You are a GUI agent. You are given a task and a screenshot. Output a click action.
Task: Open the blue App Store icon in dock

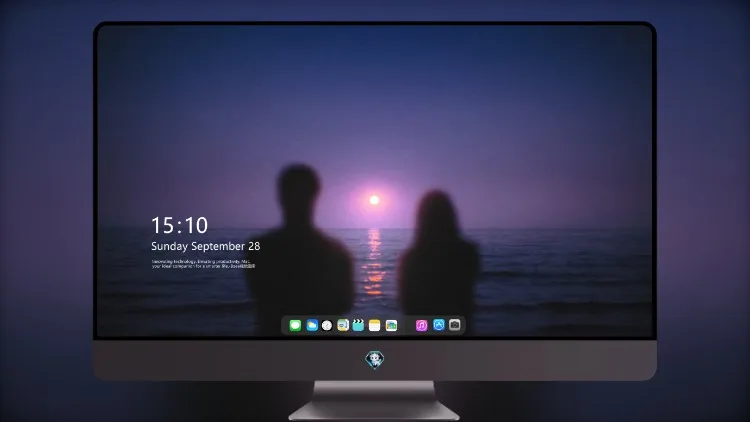point(439,325)
